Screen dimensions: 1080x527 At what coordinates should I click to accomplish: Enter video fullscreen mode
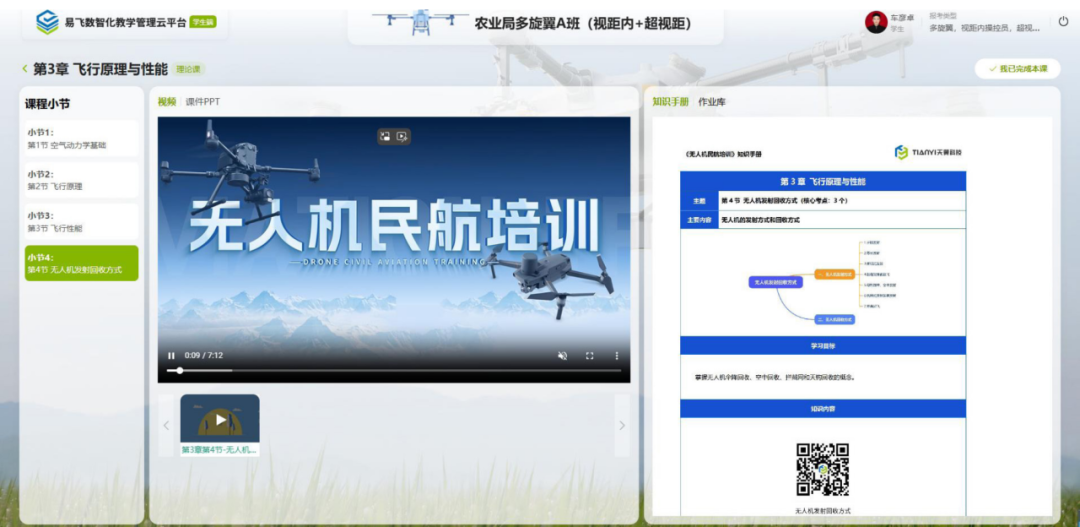(x=590, y=355)
